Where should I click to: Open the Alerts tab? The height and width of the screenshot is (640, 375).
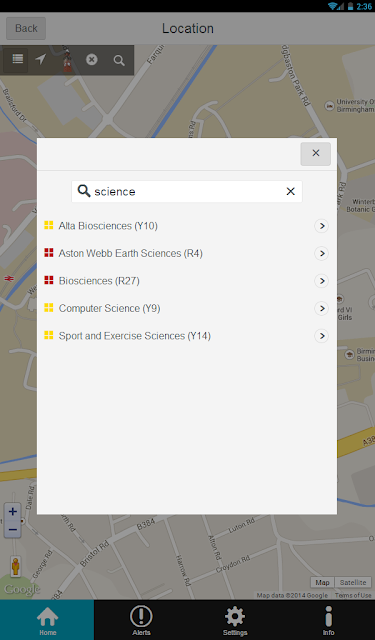click(x=141, y=620)
